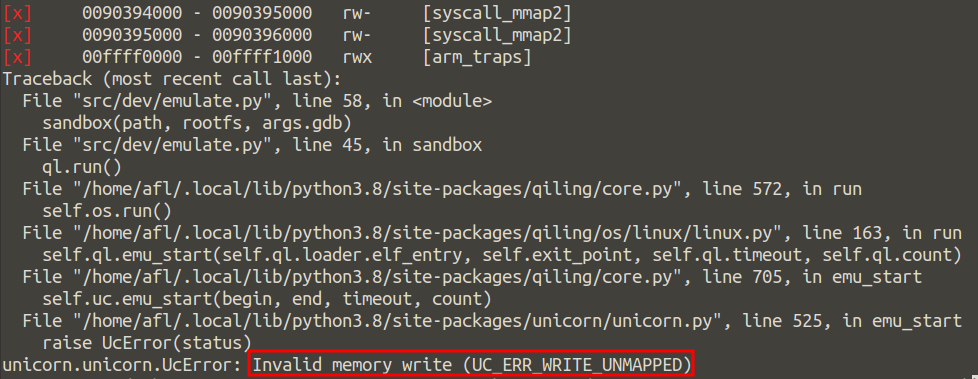
Task: Click the first red [x] marker
Action: click(x=17, y=13)
